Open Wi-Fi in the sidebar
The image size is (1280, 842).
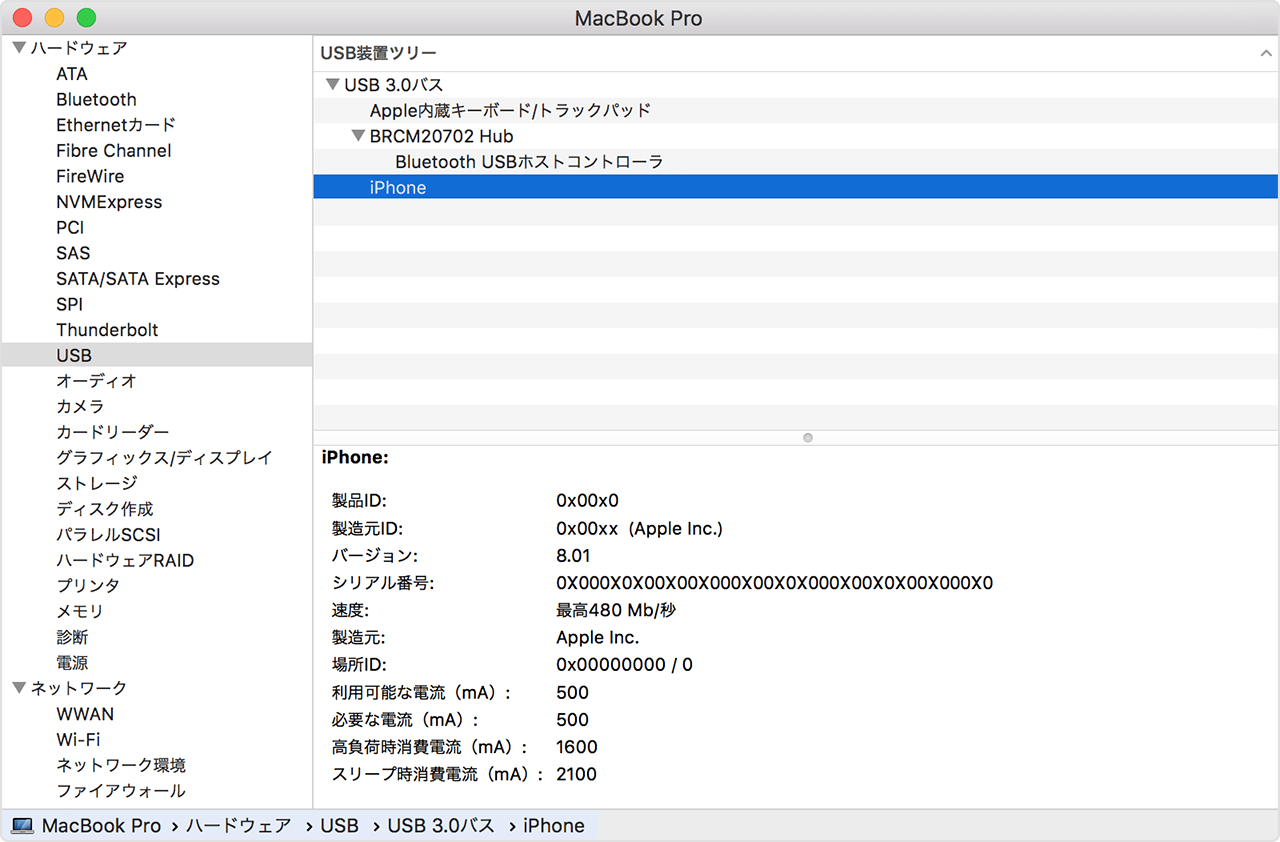(x=80, y=740)
